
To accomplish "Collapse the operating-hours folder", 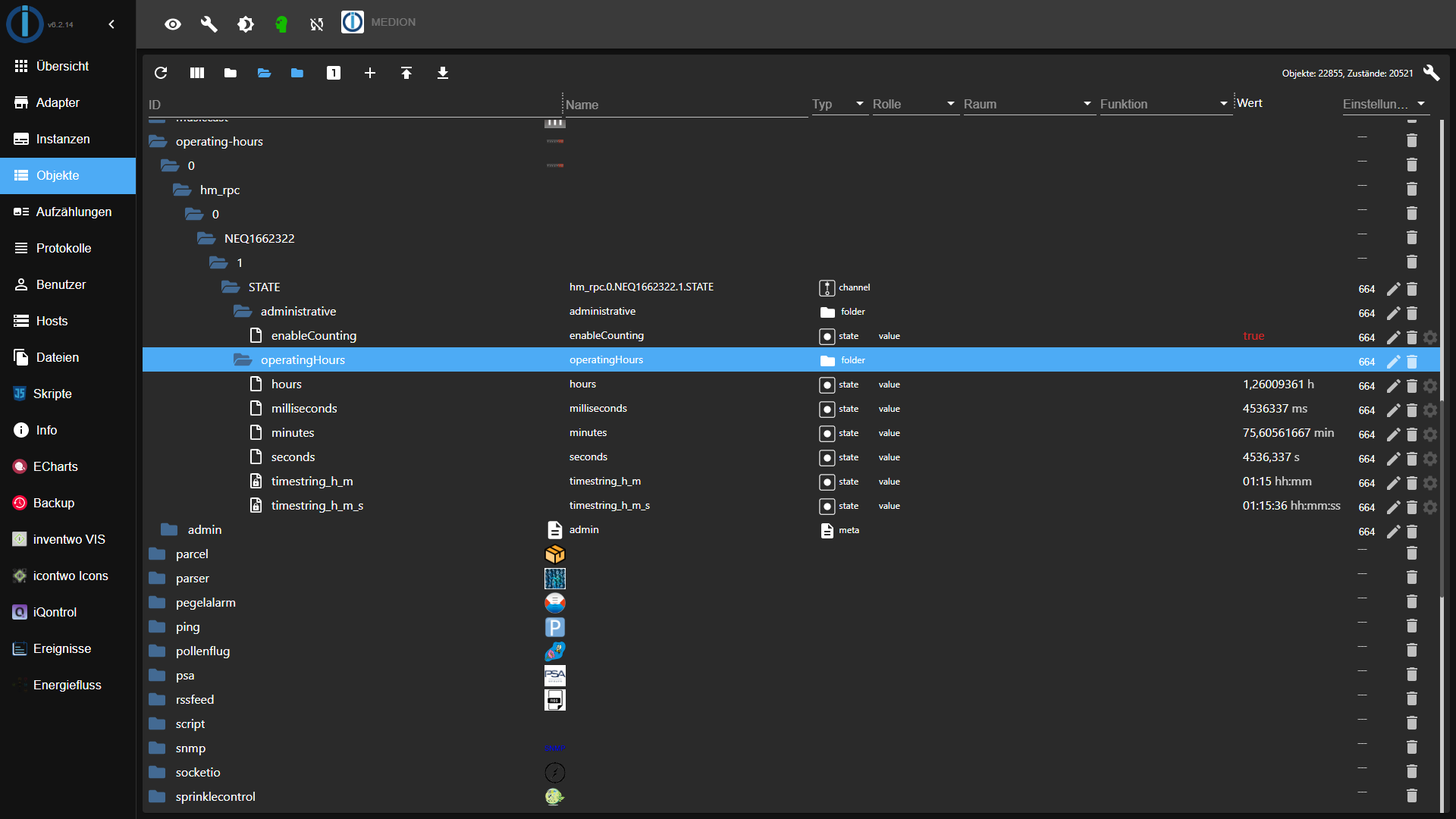I will [x=158, y=141].
